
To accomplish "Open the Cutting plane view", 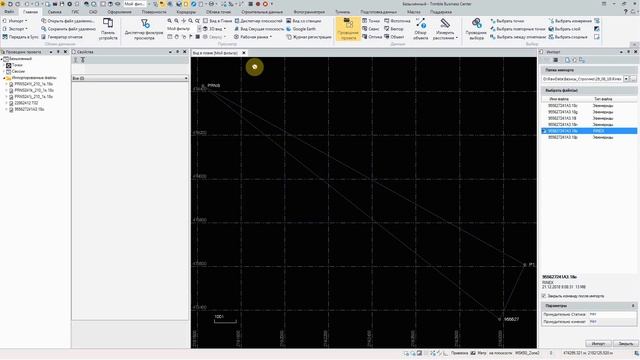I will click(x=259, y=29).
